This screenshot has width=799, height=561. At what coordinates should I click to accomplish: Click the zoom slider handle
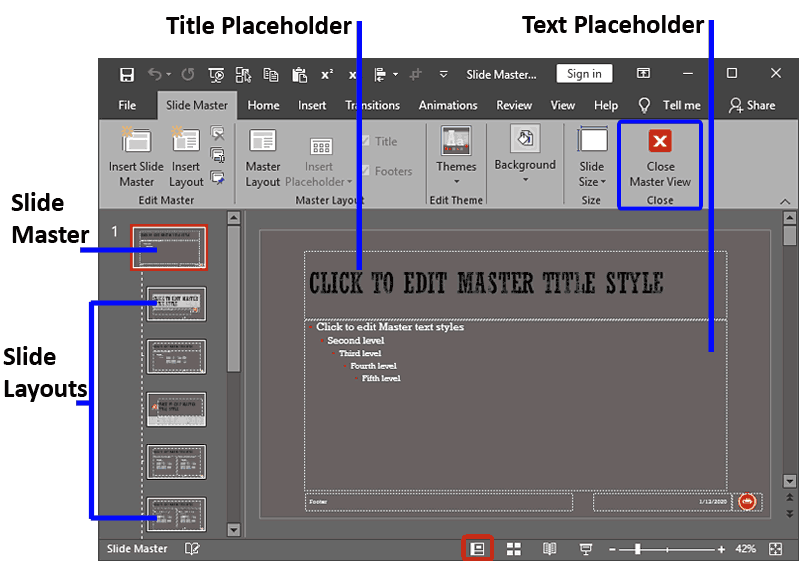point(637,549)
